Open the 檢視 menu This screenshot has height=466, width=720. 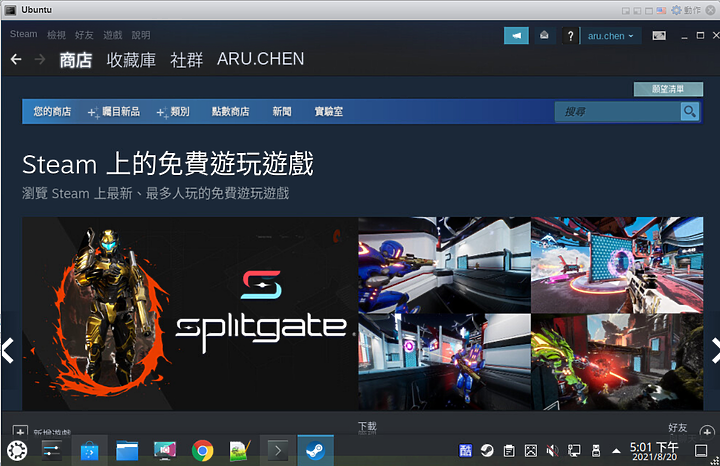point(56,35)
